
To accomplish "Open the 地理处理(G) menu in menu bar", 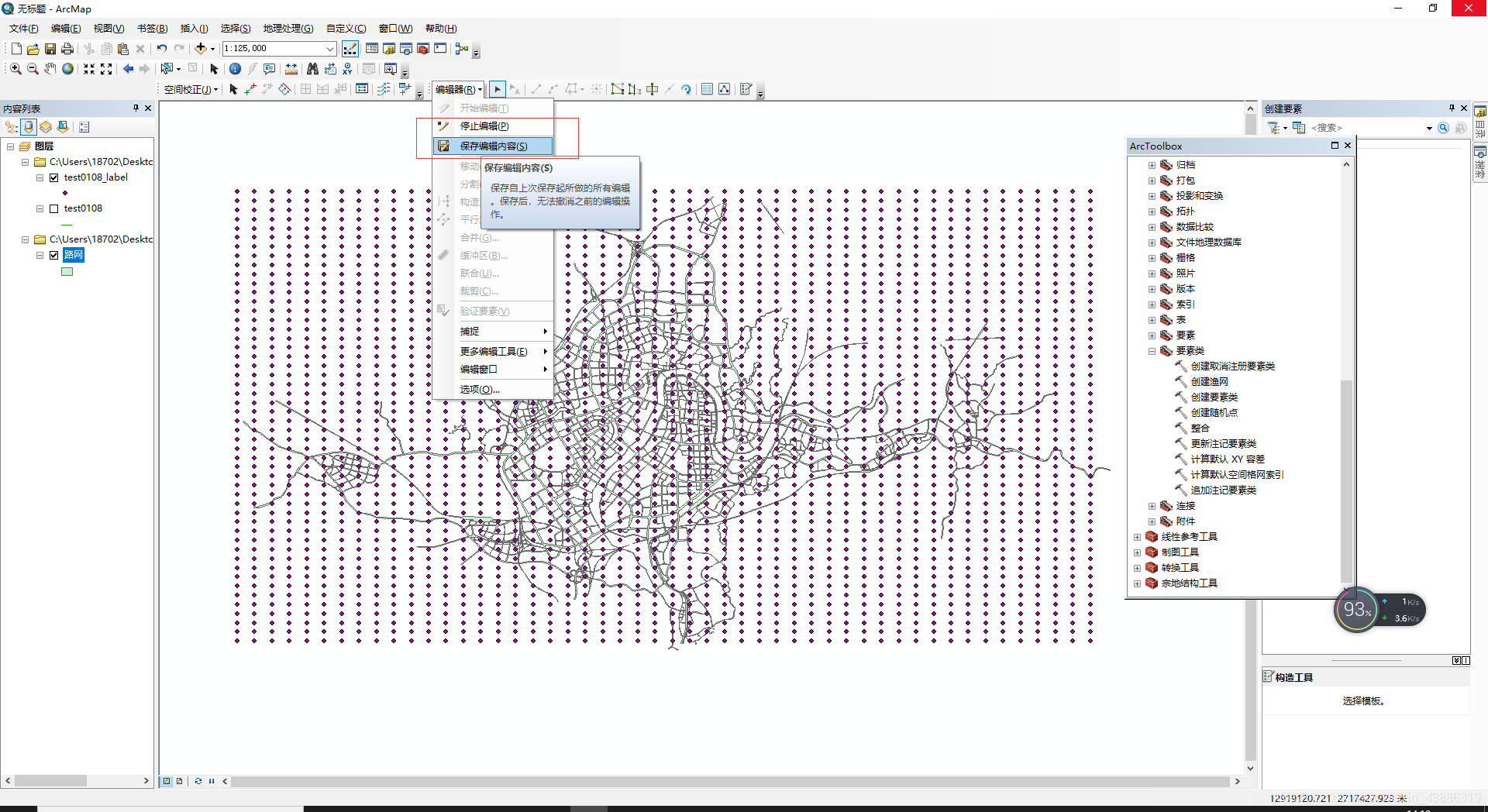I will tap(288, 29).
